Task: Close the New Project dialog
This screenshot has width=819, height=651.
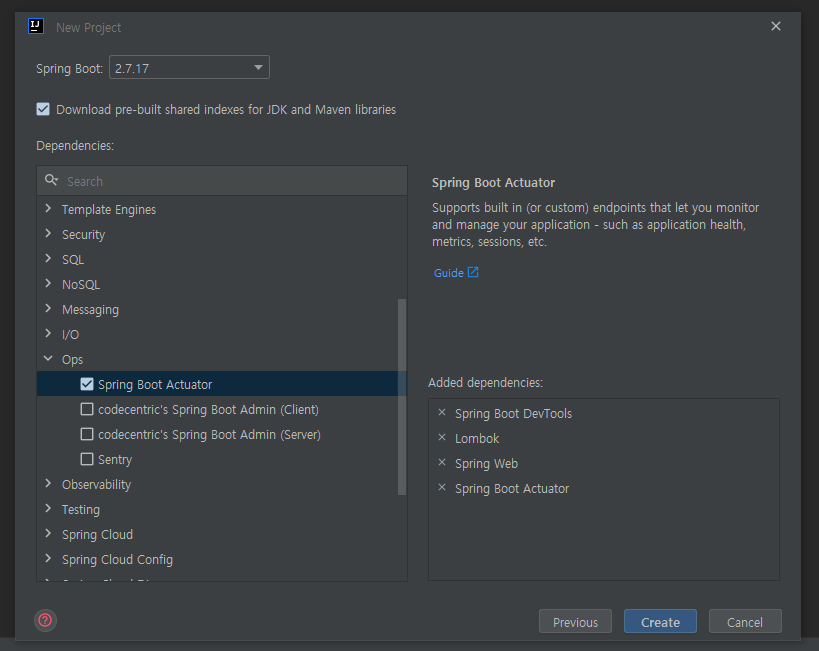Action: tap(776, 26)
